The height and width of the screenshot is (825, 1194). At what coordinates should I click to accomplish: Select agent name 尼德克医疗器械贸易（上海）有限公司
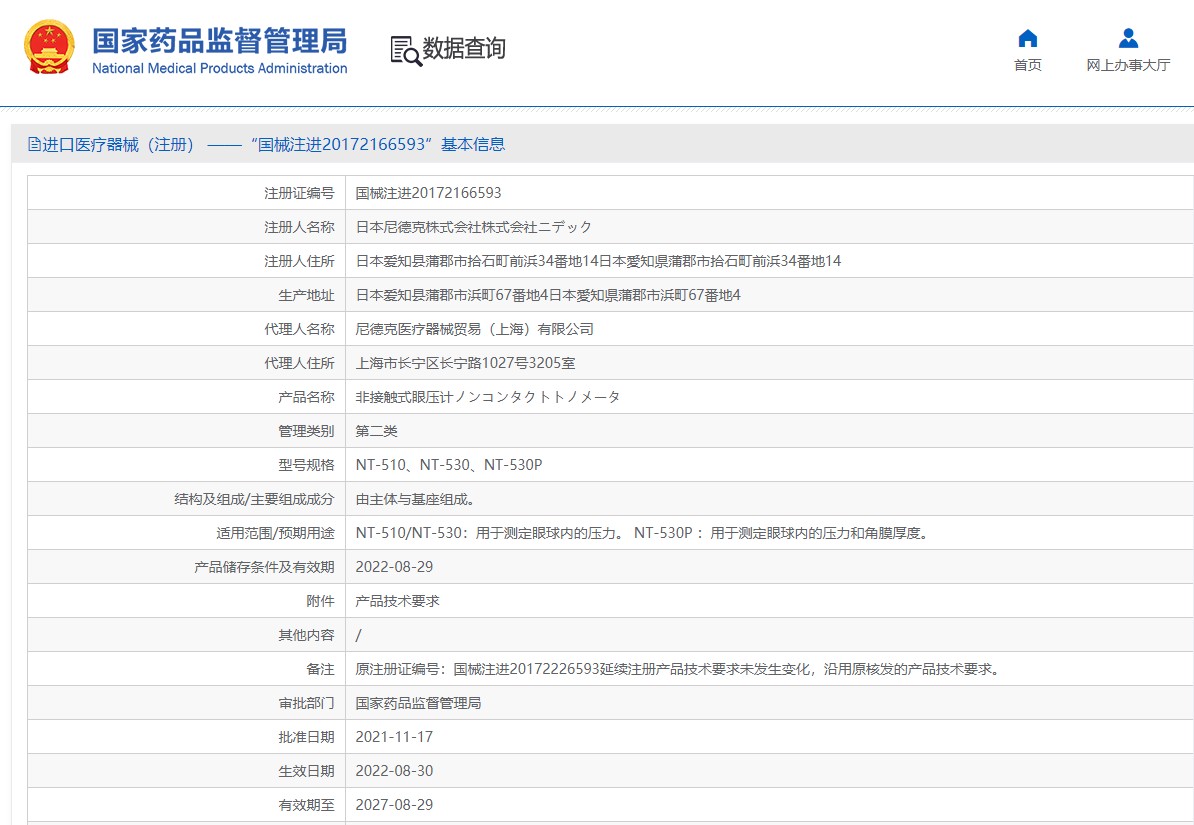474,329
